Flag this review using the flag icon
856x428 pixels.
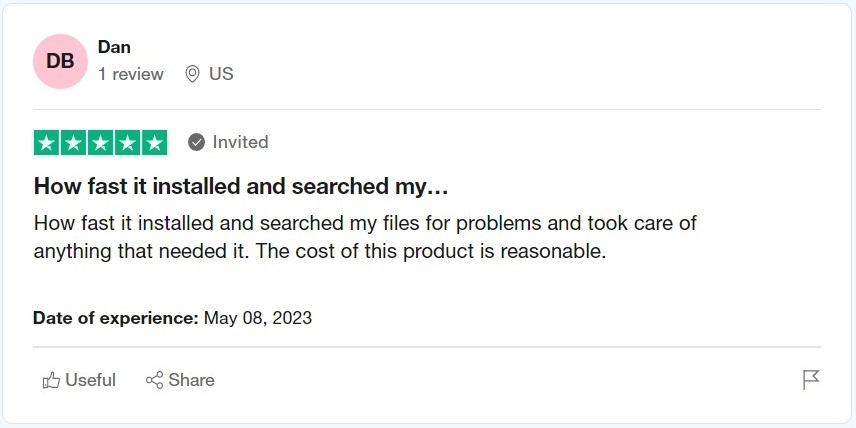[x=811, y=380]
